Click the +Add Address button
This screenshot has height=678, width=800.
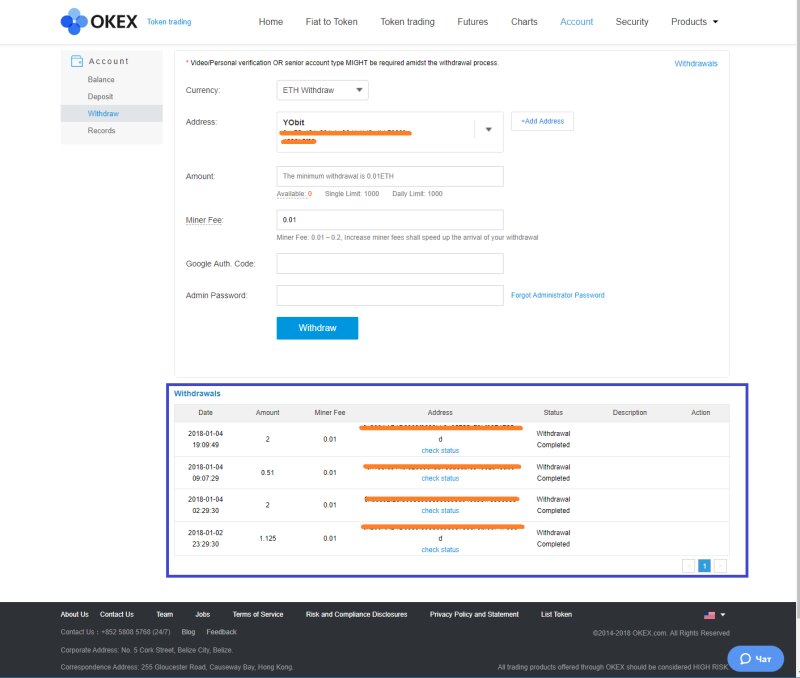pos(542,121)
